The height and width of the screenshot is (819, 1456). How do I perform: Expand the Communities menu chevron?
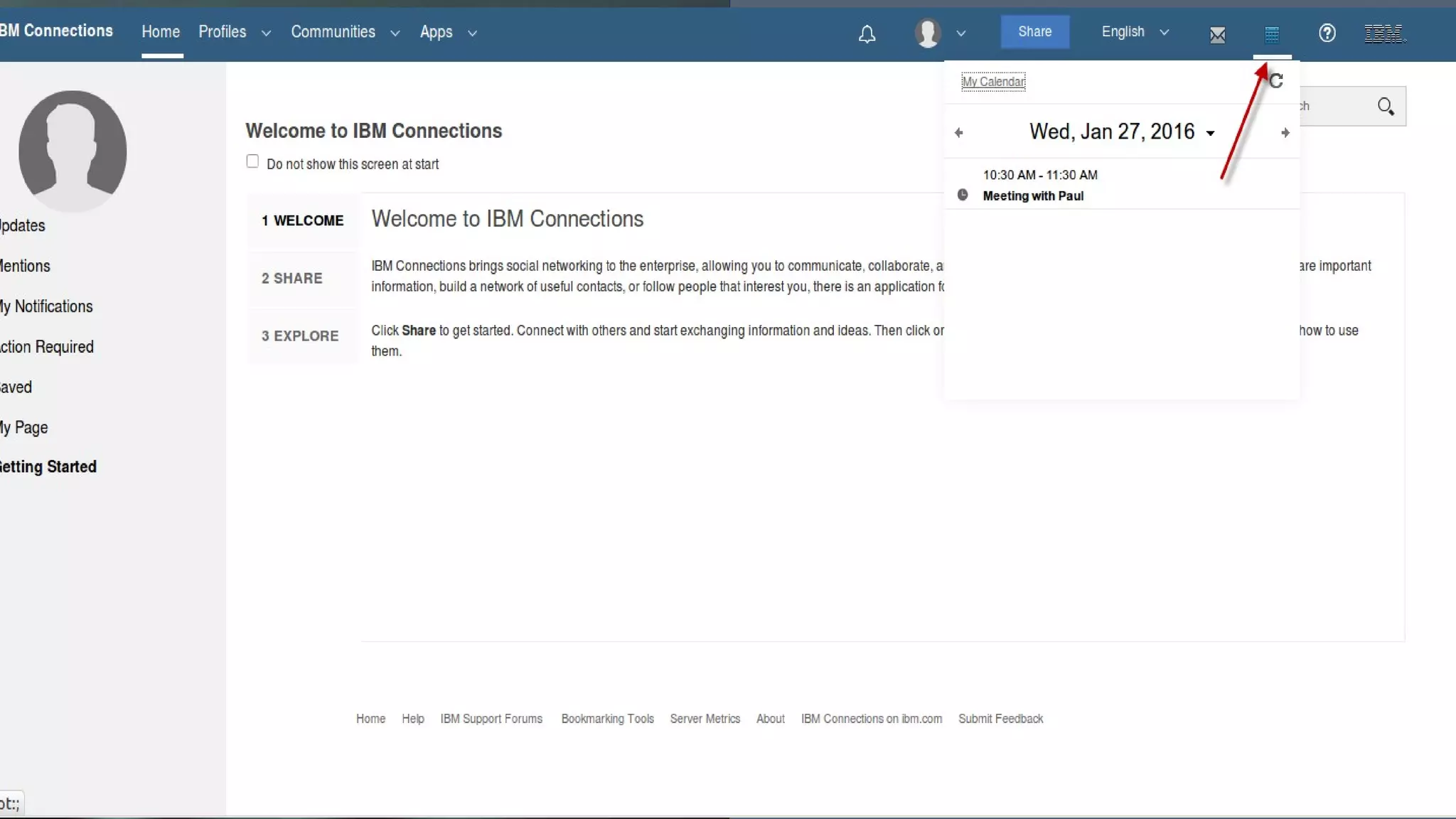coord(395,33)
